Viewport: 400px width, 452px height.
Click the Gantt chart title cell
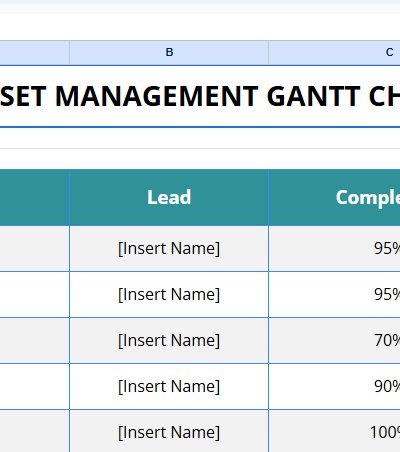pos(200,96)
